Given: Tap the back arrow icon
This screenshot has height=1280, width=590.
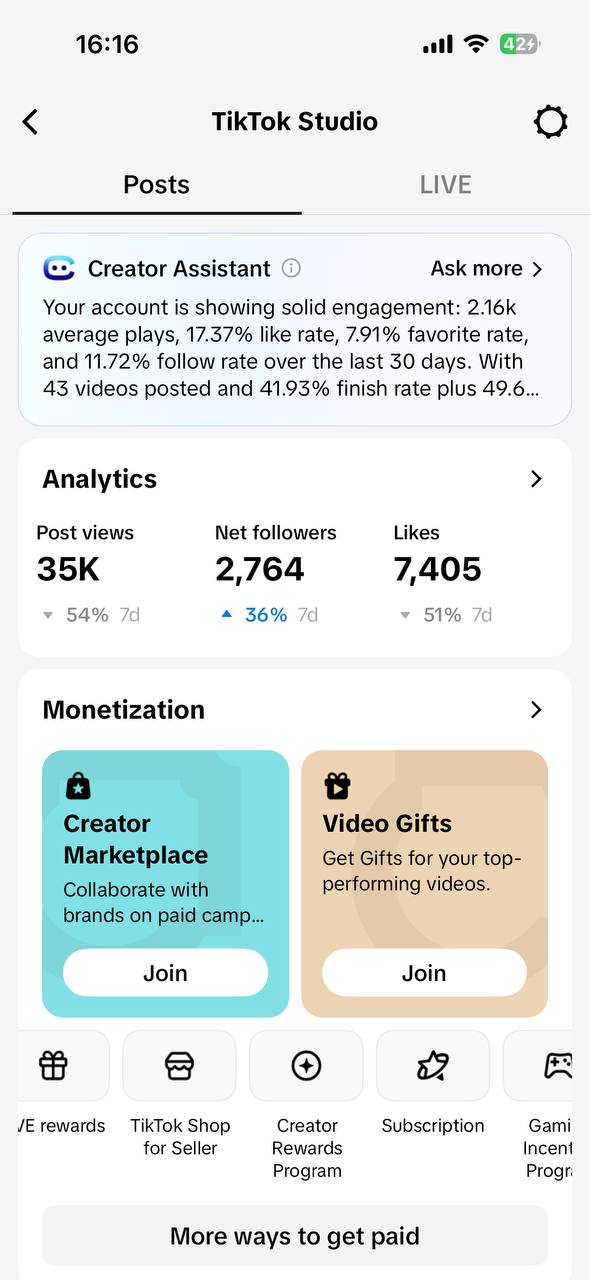Looking at the screenshot, I should tap(30, 122).
